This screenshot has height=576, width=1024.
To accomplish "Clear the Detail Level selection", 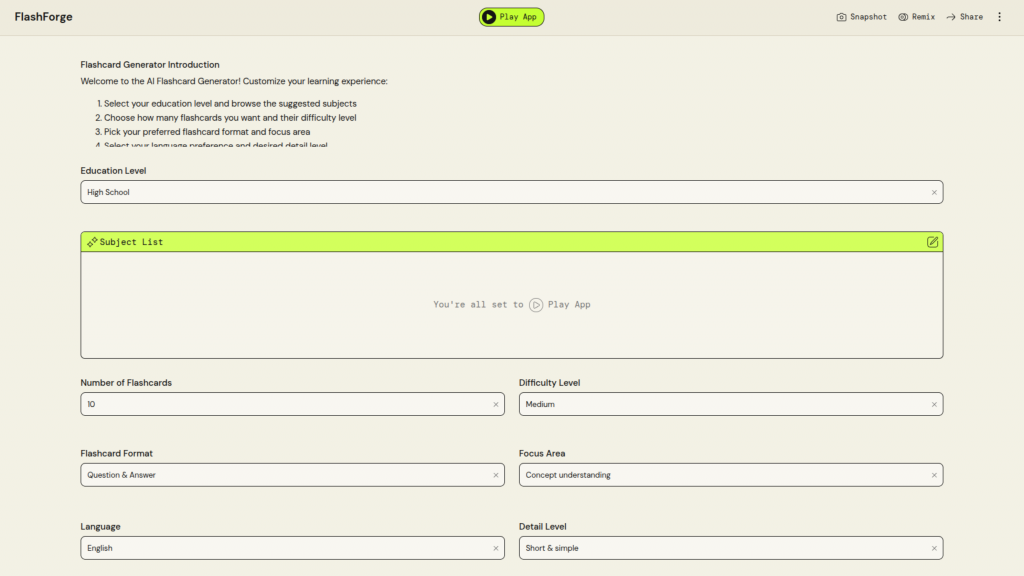I will [x=934, y=548].
